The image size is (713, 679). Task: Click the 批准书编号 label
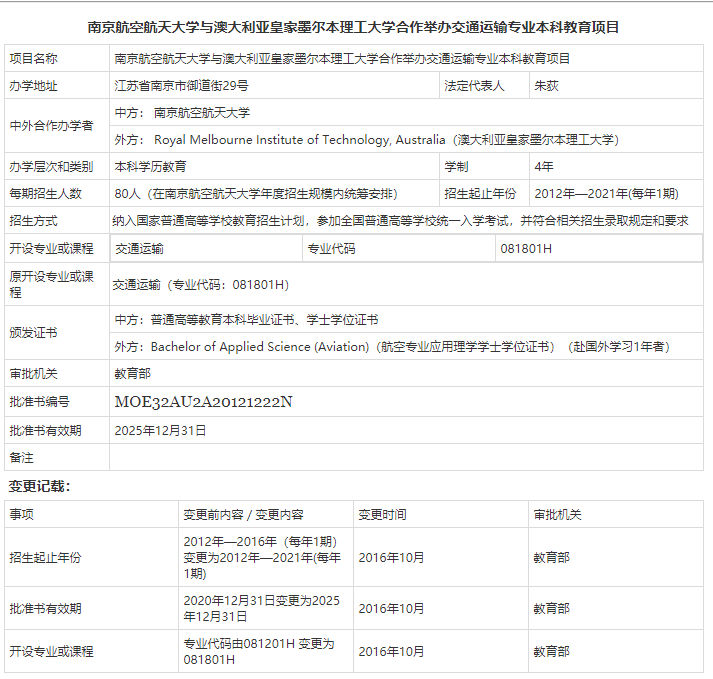pos(39,402)
